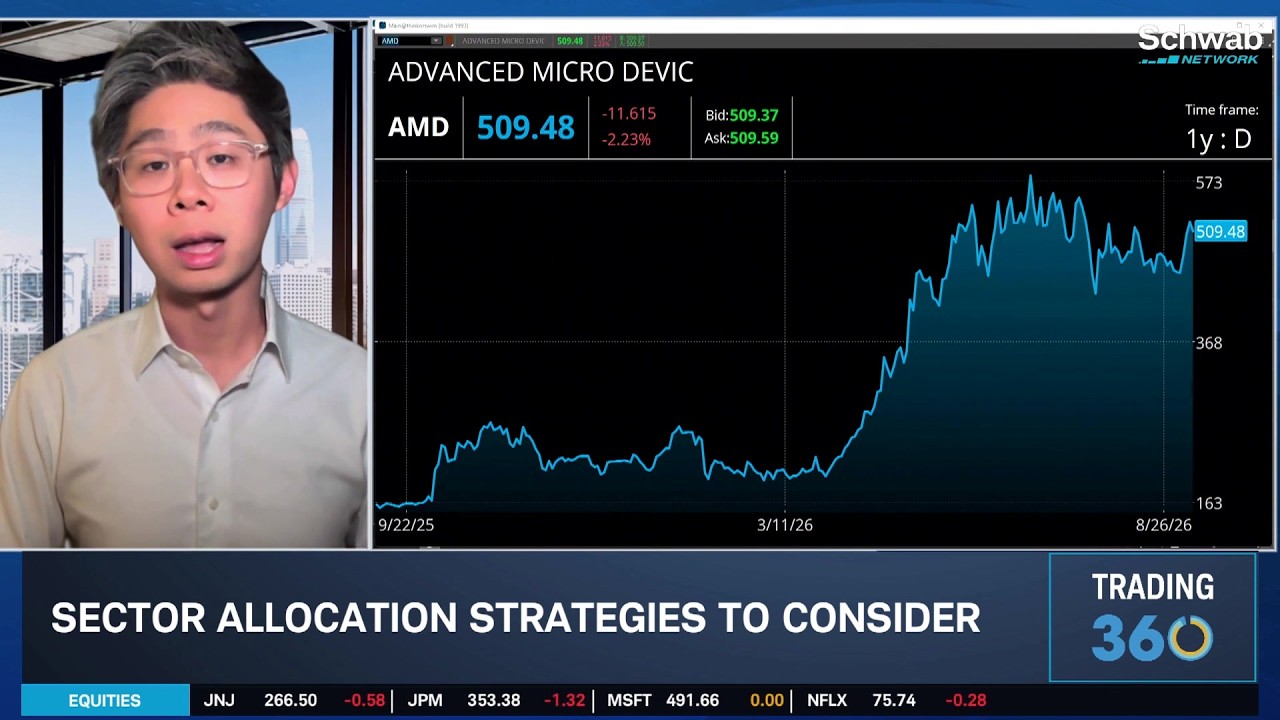Screen dimensions: 1280x720
Task: Click the JNJ symbol in the ticker
Action: 219,701
